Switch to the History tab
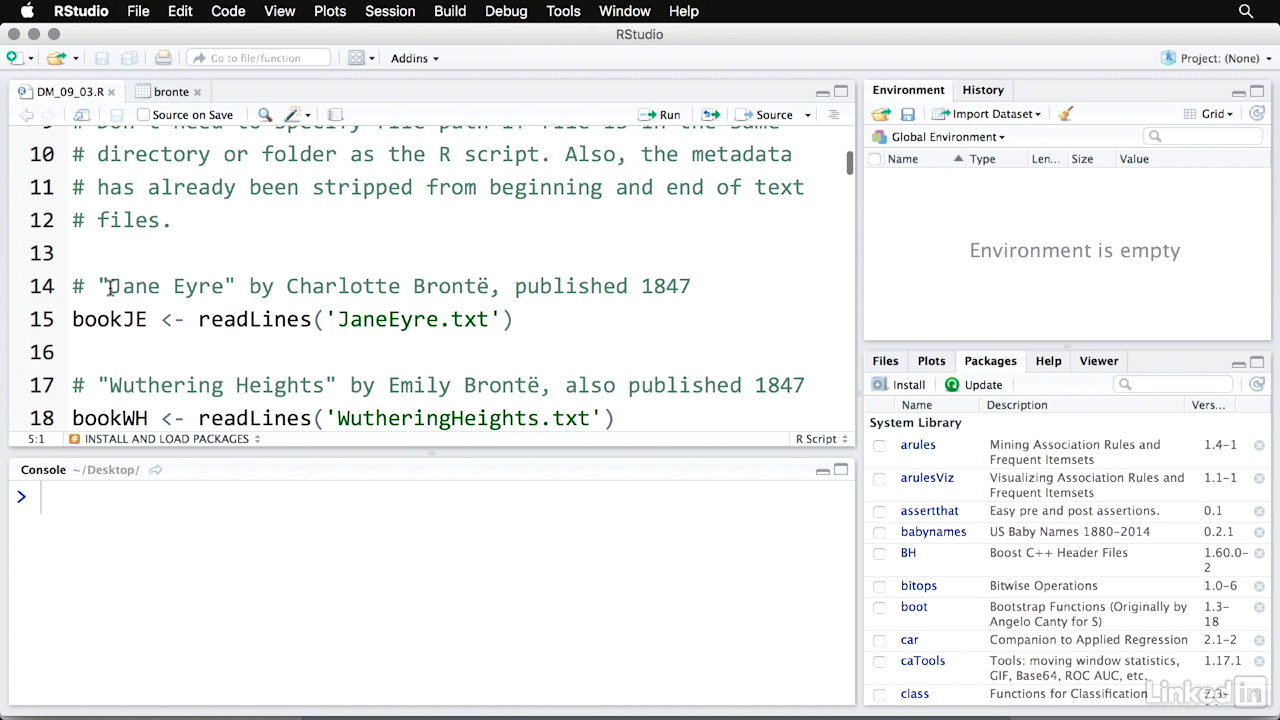The image size is (1280, 720). tap(982, 90)
